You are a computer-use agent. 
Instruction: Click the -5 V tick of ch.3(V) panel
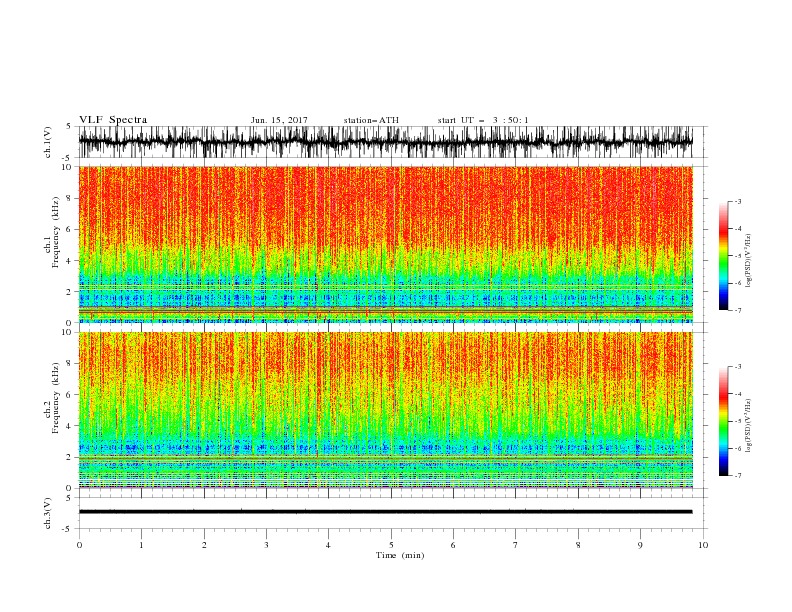tap(68, 529)
